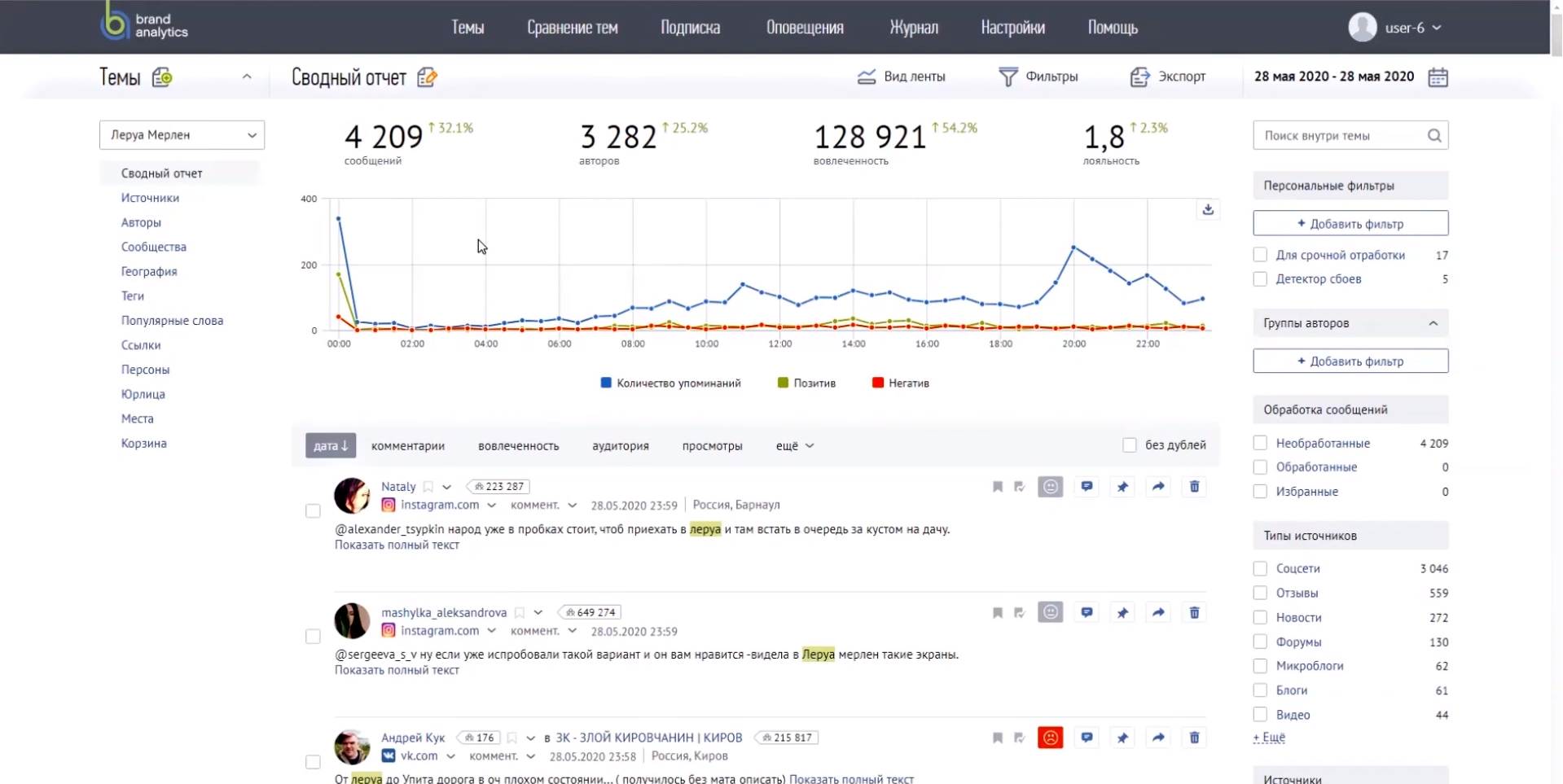The image size is (1563, 784).
Task: Open Популярные слова sidebar section
Action: (172, 321)
